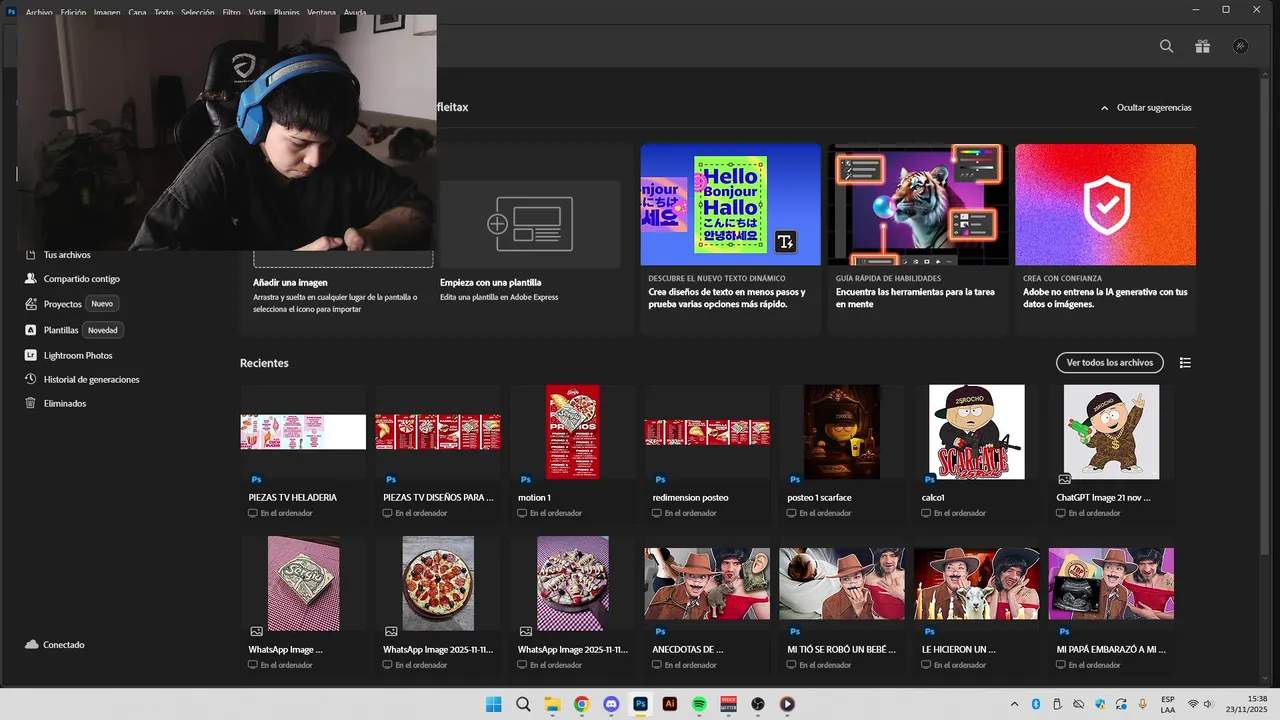The height and width of the screenshot is (720, 1280).
Task: Show hidden tray icons chevron
Action: tap(1014, 704)
